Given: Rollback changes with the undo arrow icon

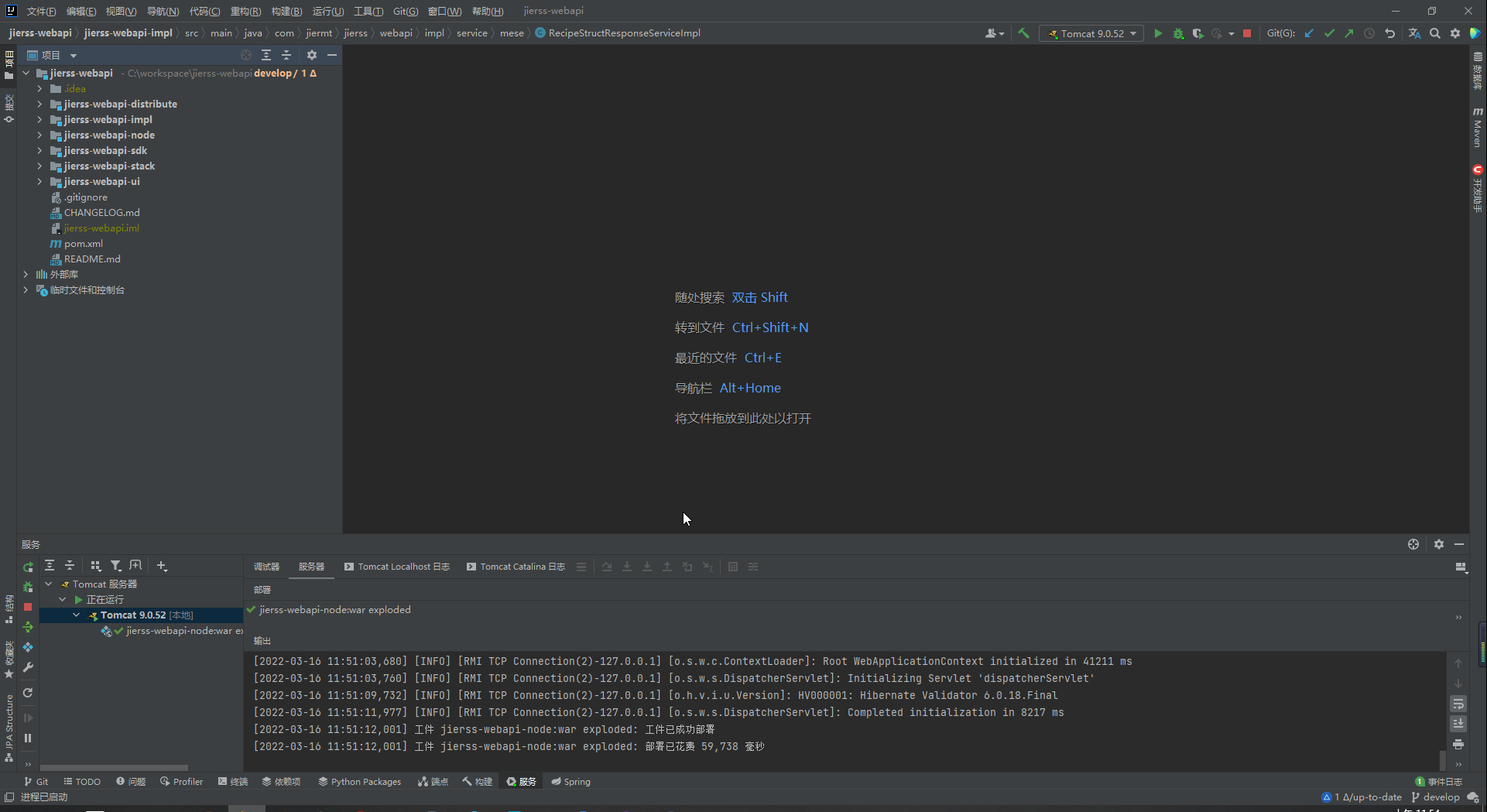Looking at the screenshot, I should pos(1390,33).
